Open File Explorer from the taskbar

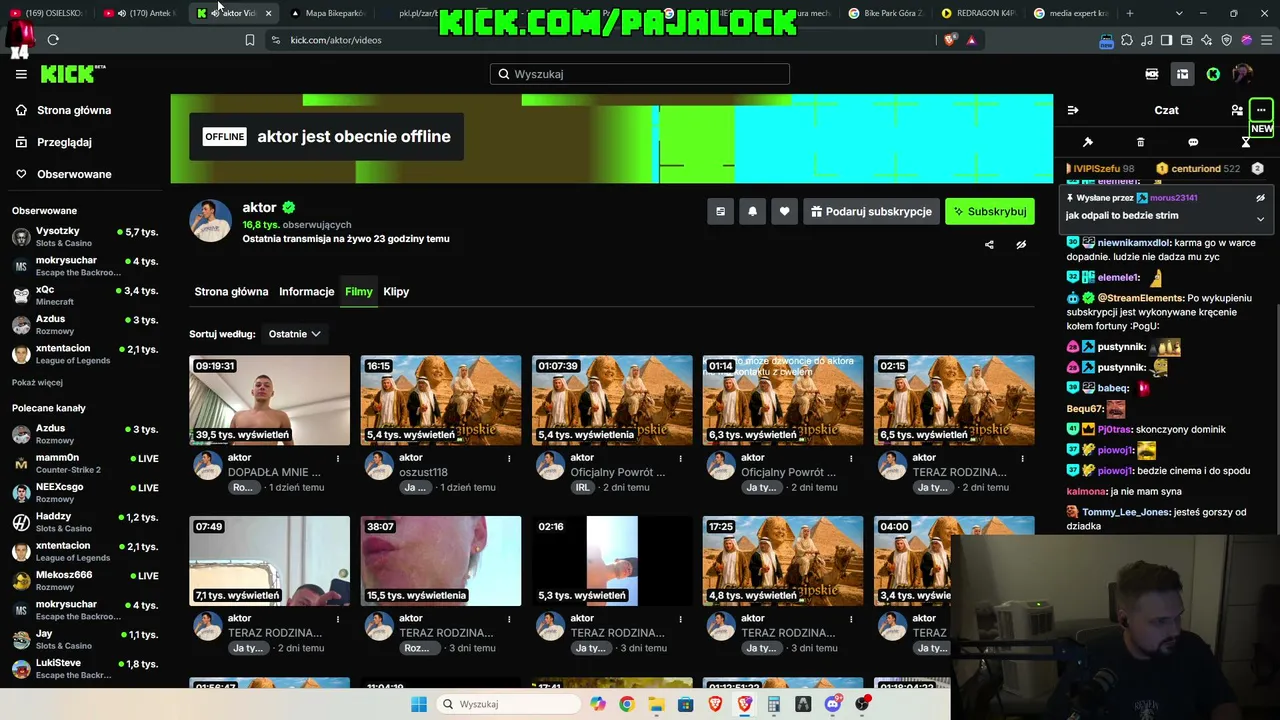[656, 704]
